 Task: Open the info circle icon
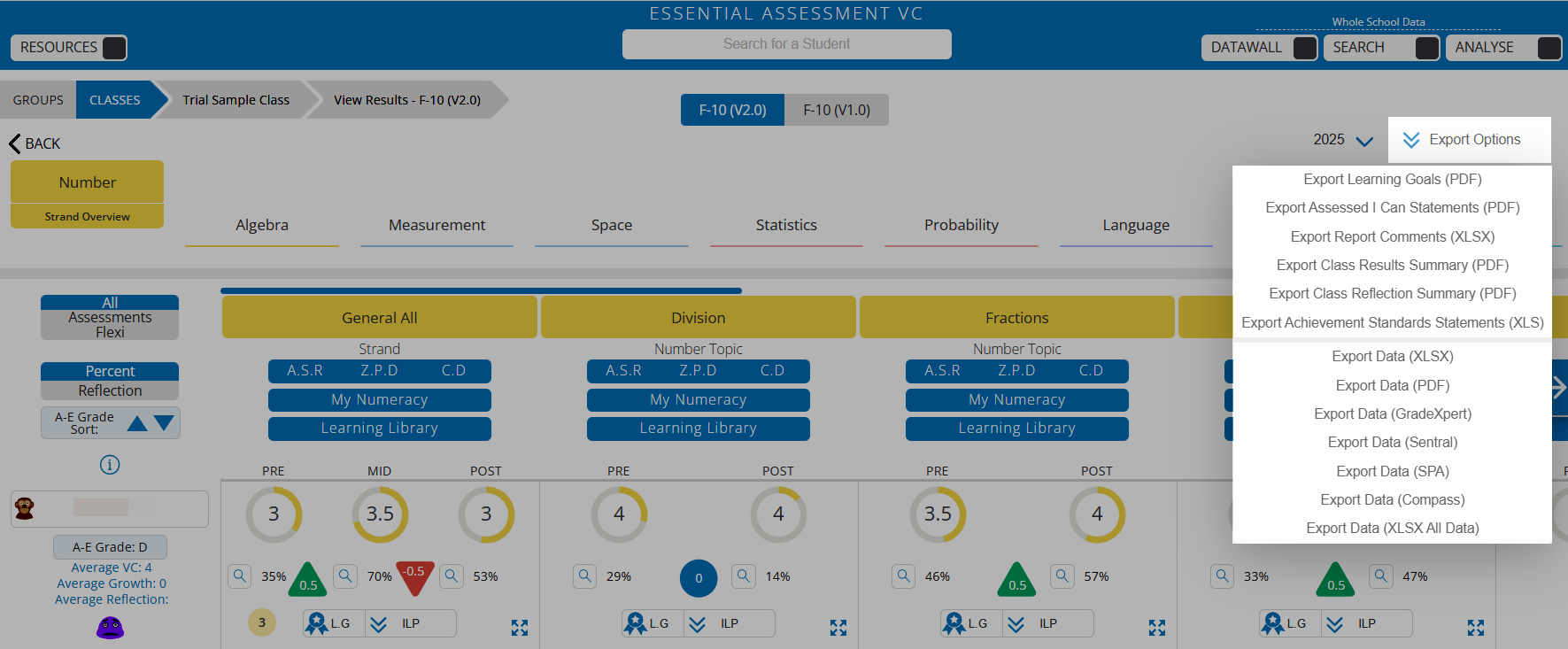click(x=110, y=465)
